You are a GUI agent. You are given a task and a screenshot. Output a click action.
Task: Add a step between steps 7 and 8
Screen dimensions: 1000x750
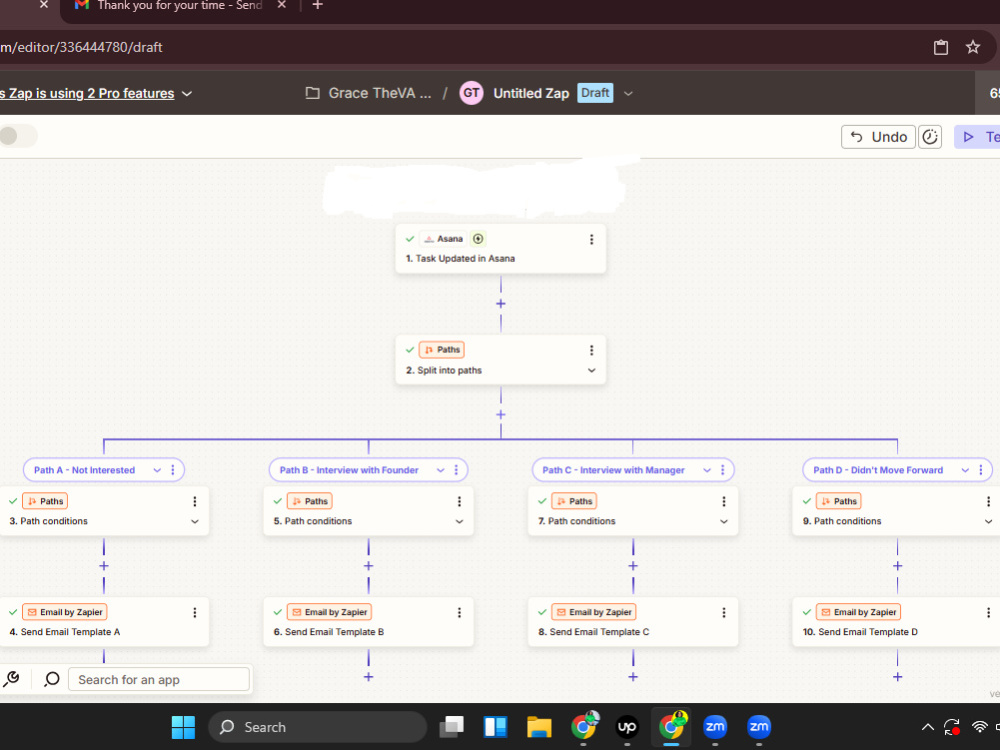[x=633, y=566]
